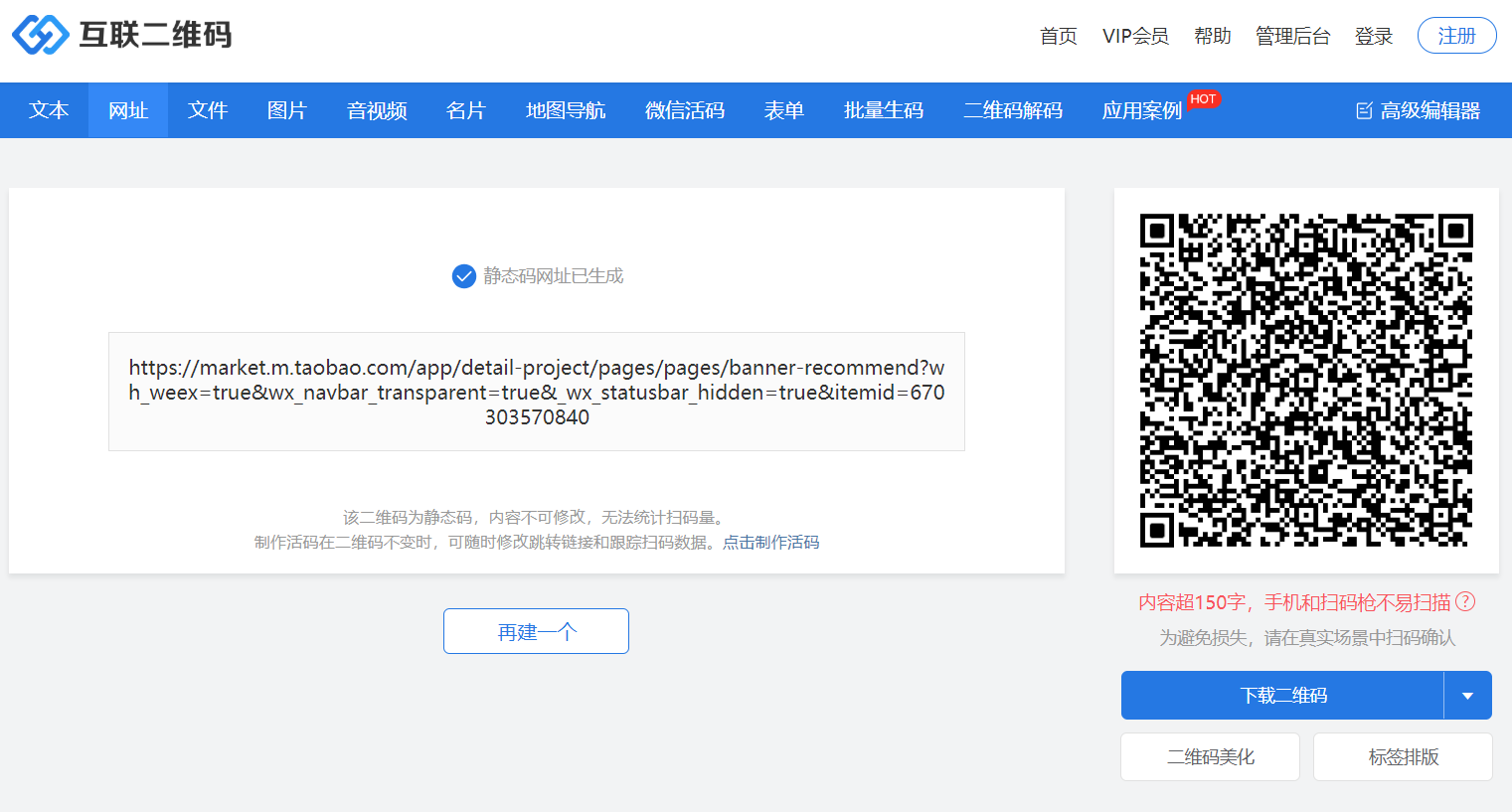Open the 二维码解码 tab

[x=1011, y=110]
